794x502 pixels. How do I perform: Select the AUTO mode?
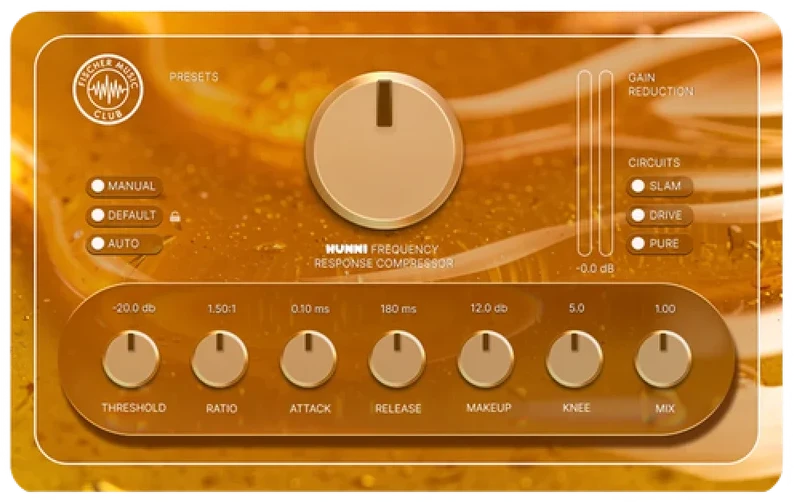point(125,244)
